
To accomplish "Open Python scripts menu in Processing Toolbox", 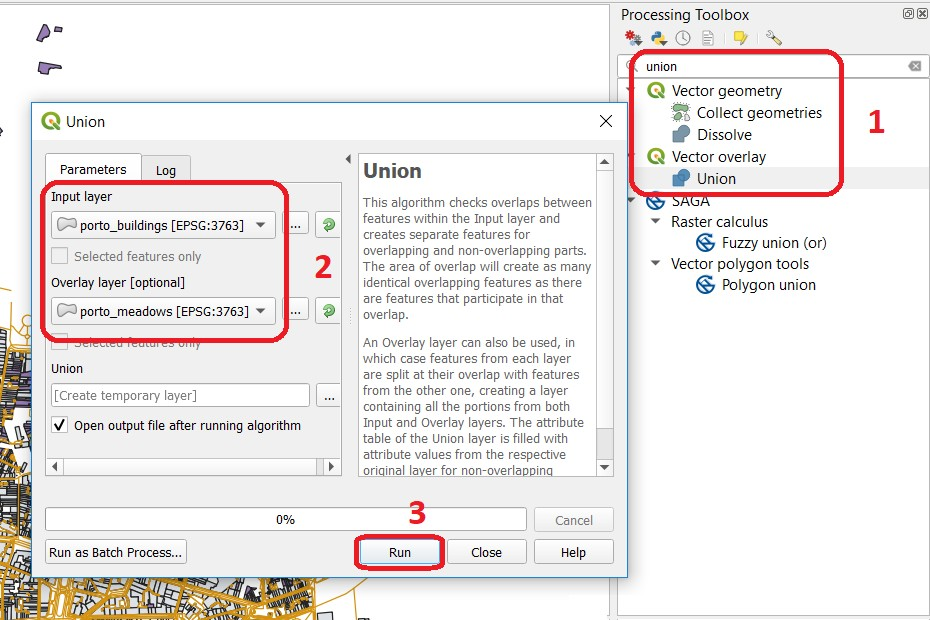I will coord(658,39).
